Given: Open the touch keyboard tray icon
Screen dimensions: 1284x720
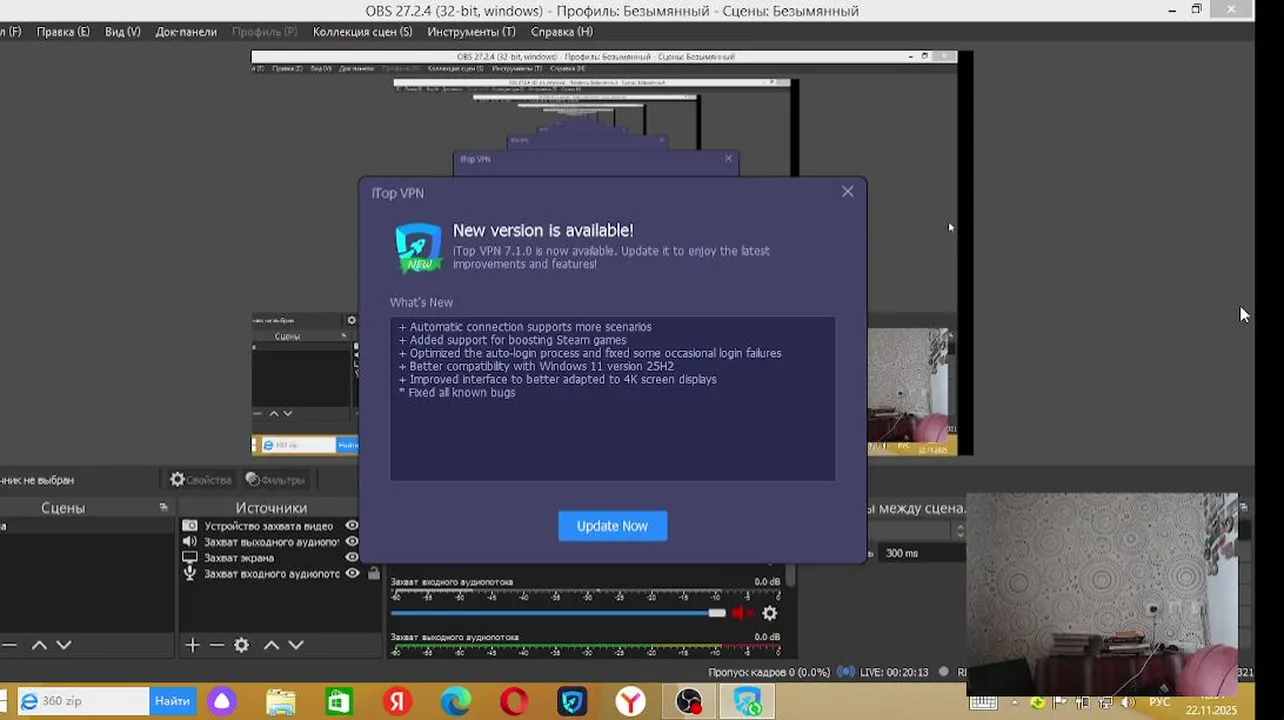Looking at the screenshot, I should pos(983,703).
